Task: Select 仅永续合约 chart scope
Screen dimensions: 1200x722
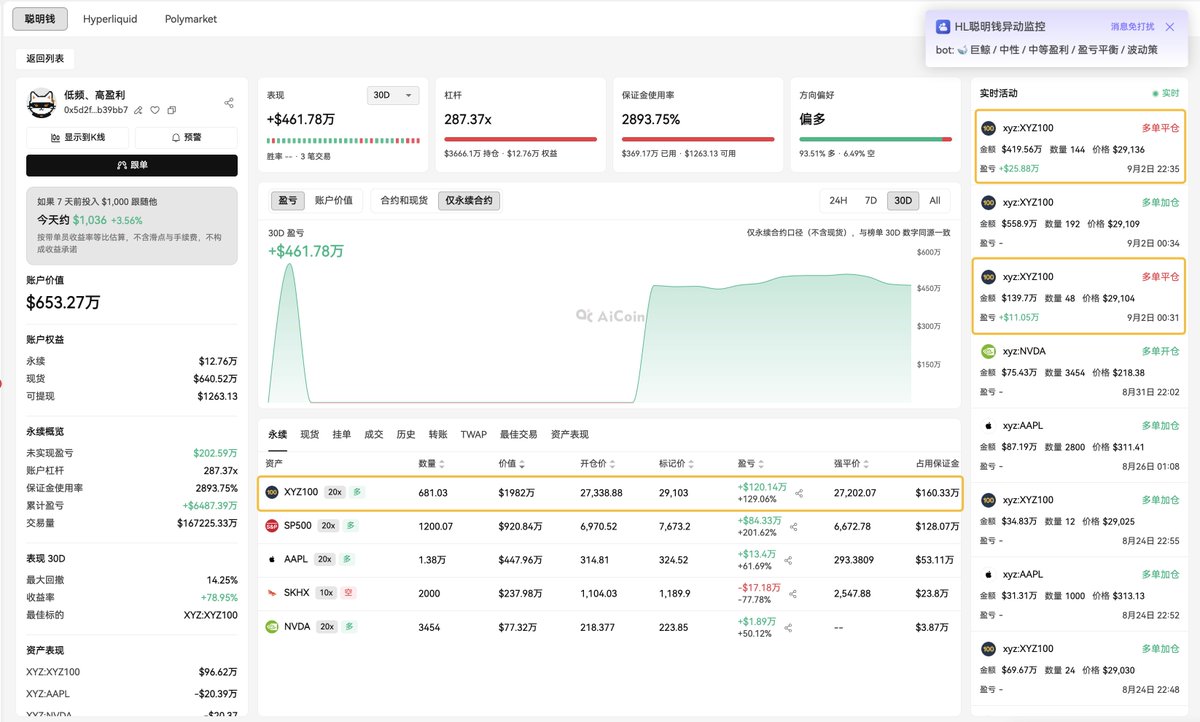Action: 468,200
